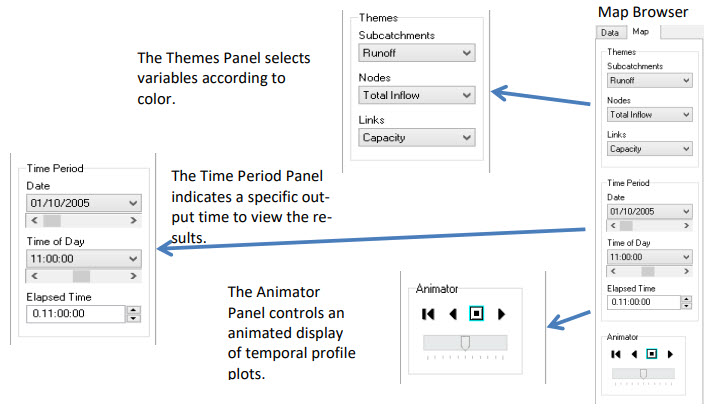
Task: Click step-back arrow in the Map Browser Animator
Action: click(x=634, y=354)
